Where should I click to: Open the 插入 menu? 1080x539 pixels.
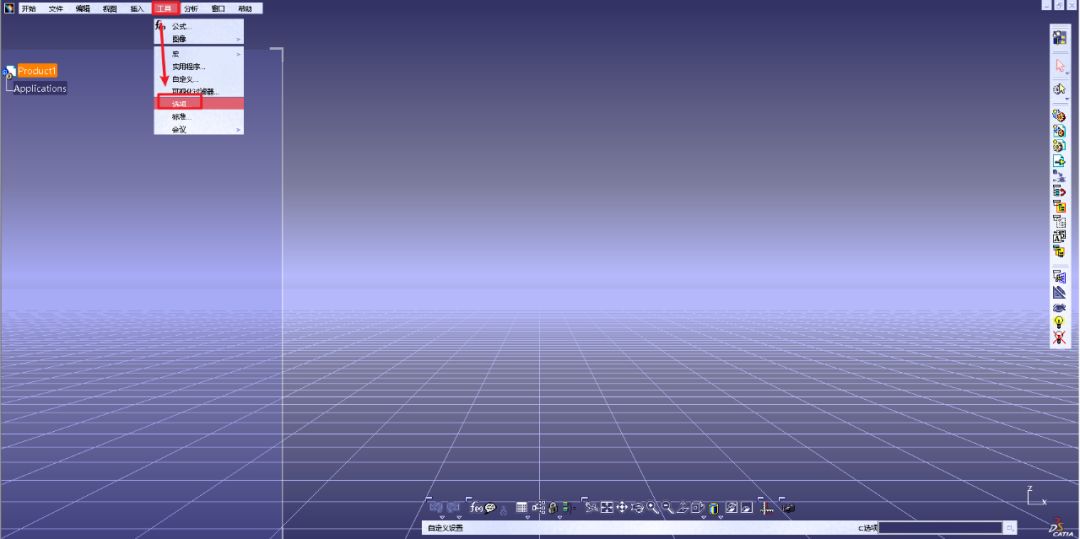[137, 8]
